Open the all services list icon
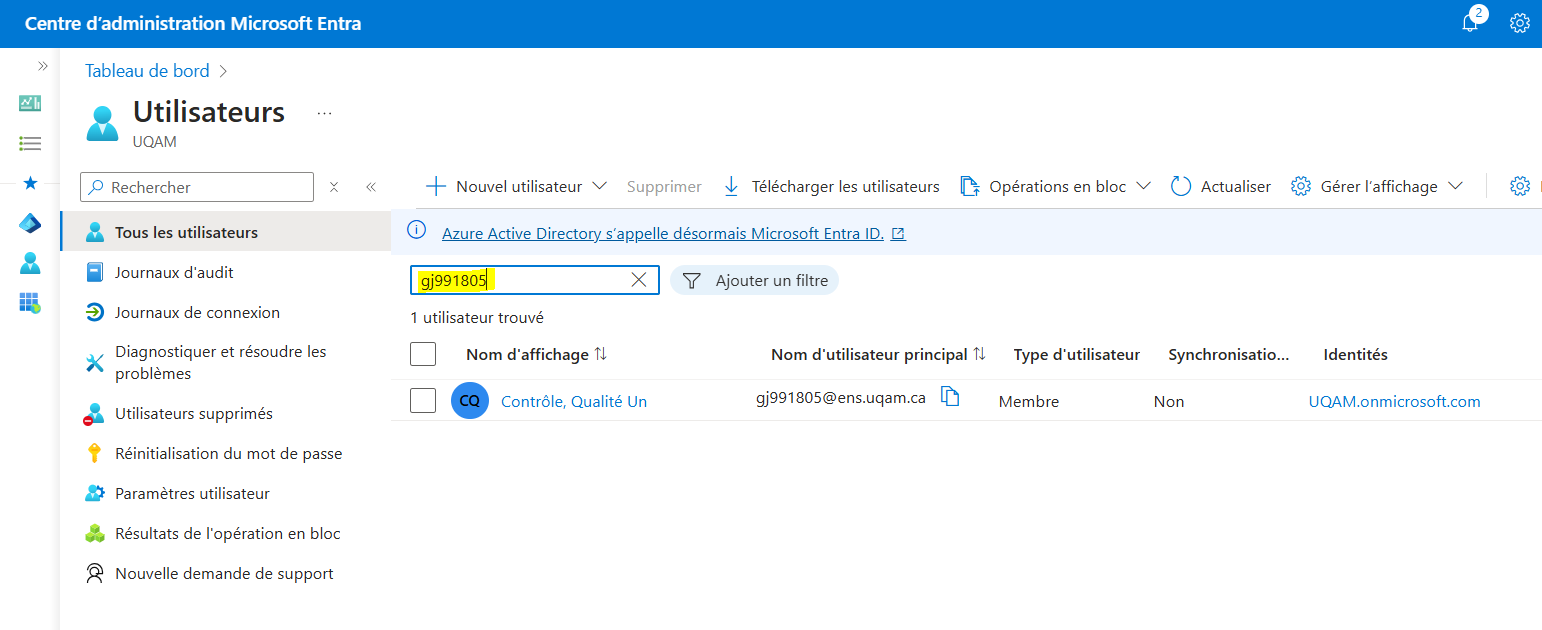This screenshot has width=1542, height=630. [30, 144]
